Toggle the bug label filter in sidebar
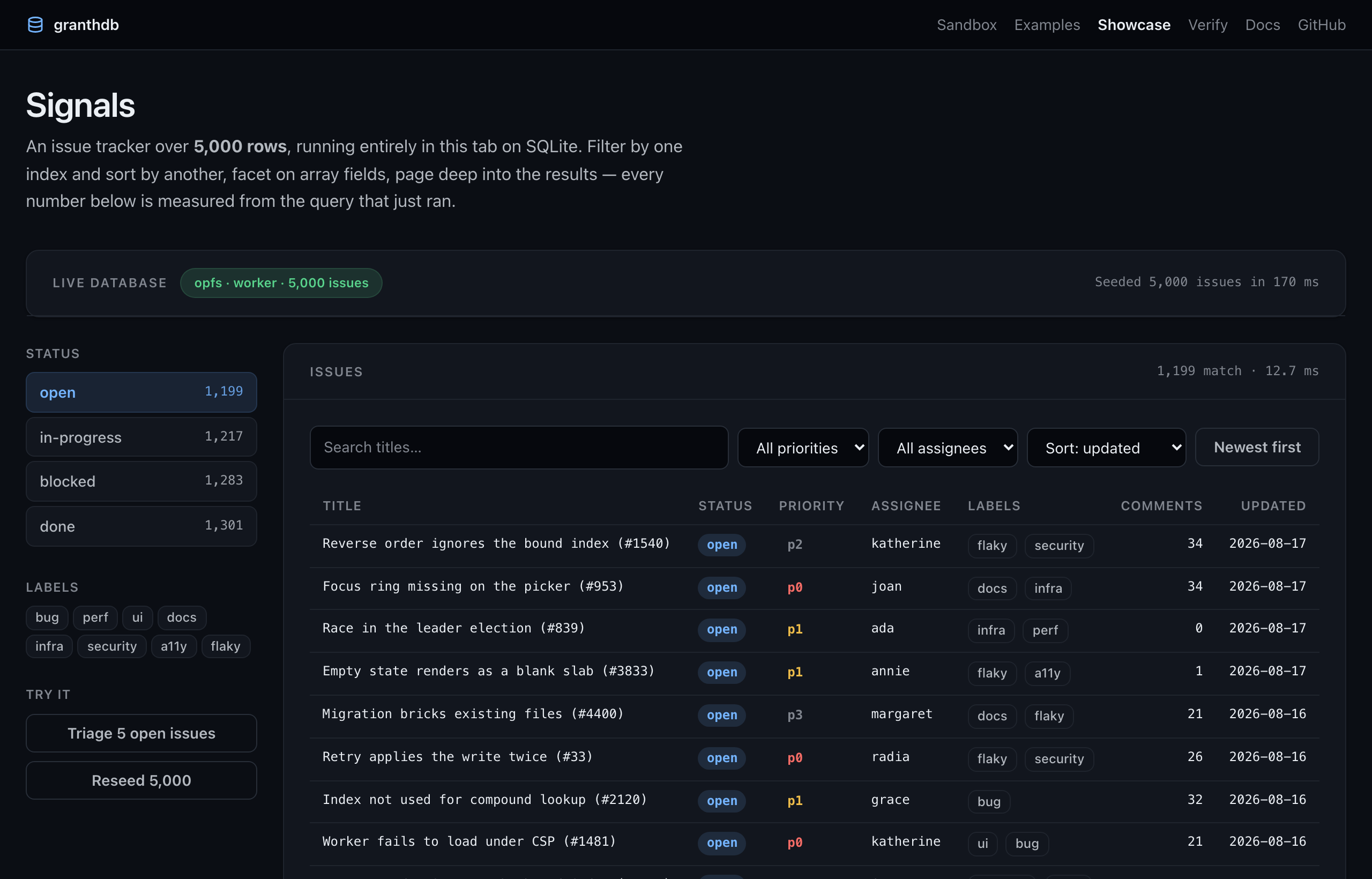The width and height of the screenshot is (1372, 879). coord(47,617)
